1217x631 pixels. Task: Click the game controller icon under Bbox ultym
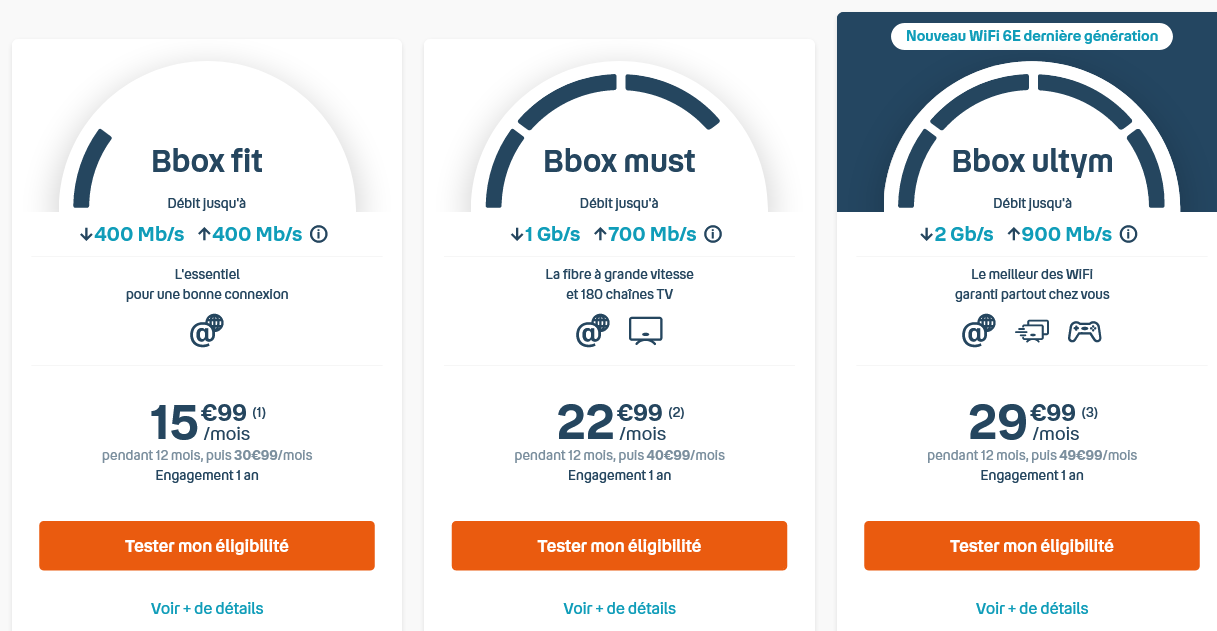[x=1084, y=331]
